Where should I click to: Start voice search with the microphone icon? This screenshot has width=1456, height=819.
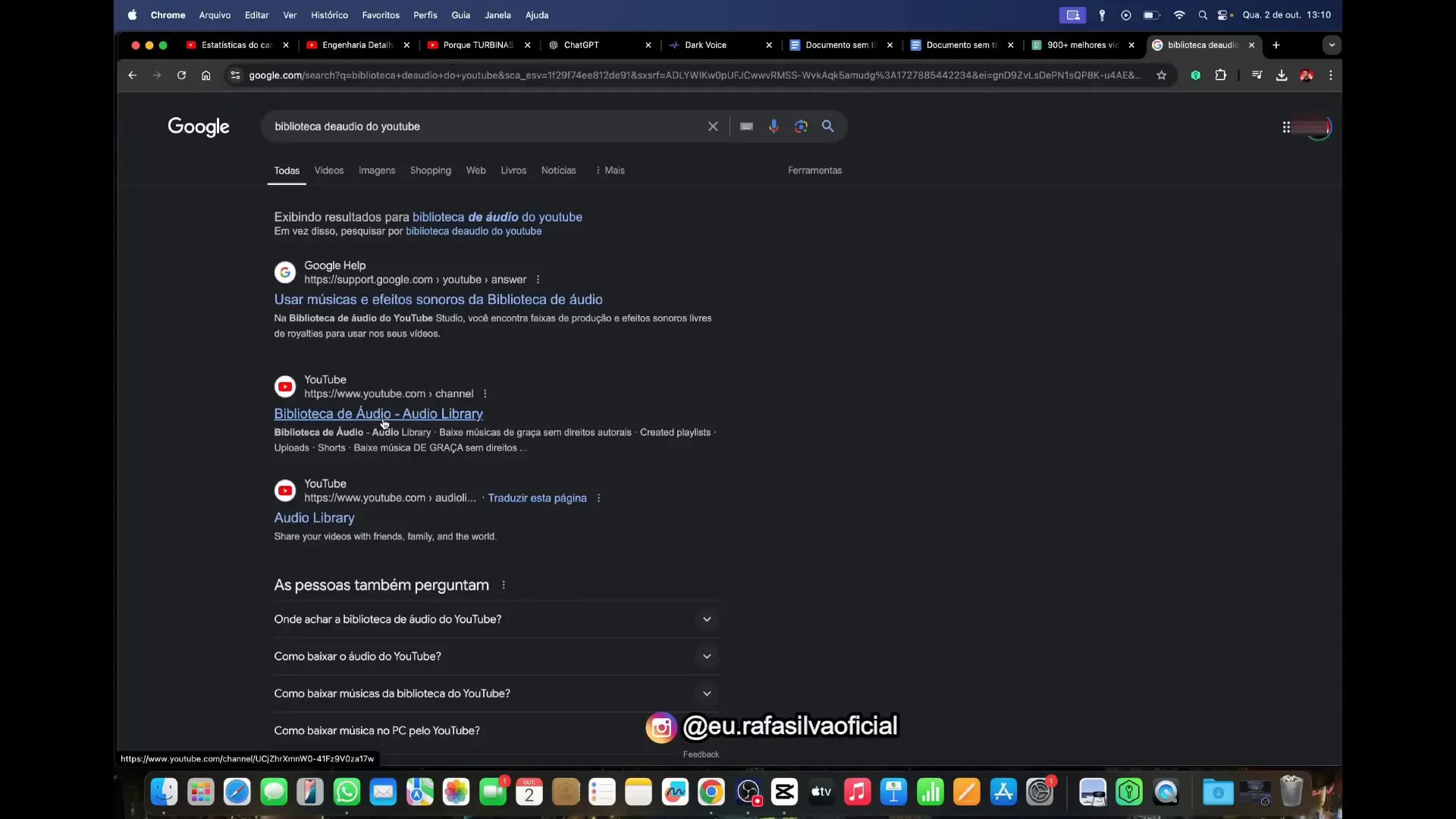[x=773, y=127]
